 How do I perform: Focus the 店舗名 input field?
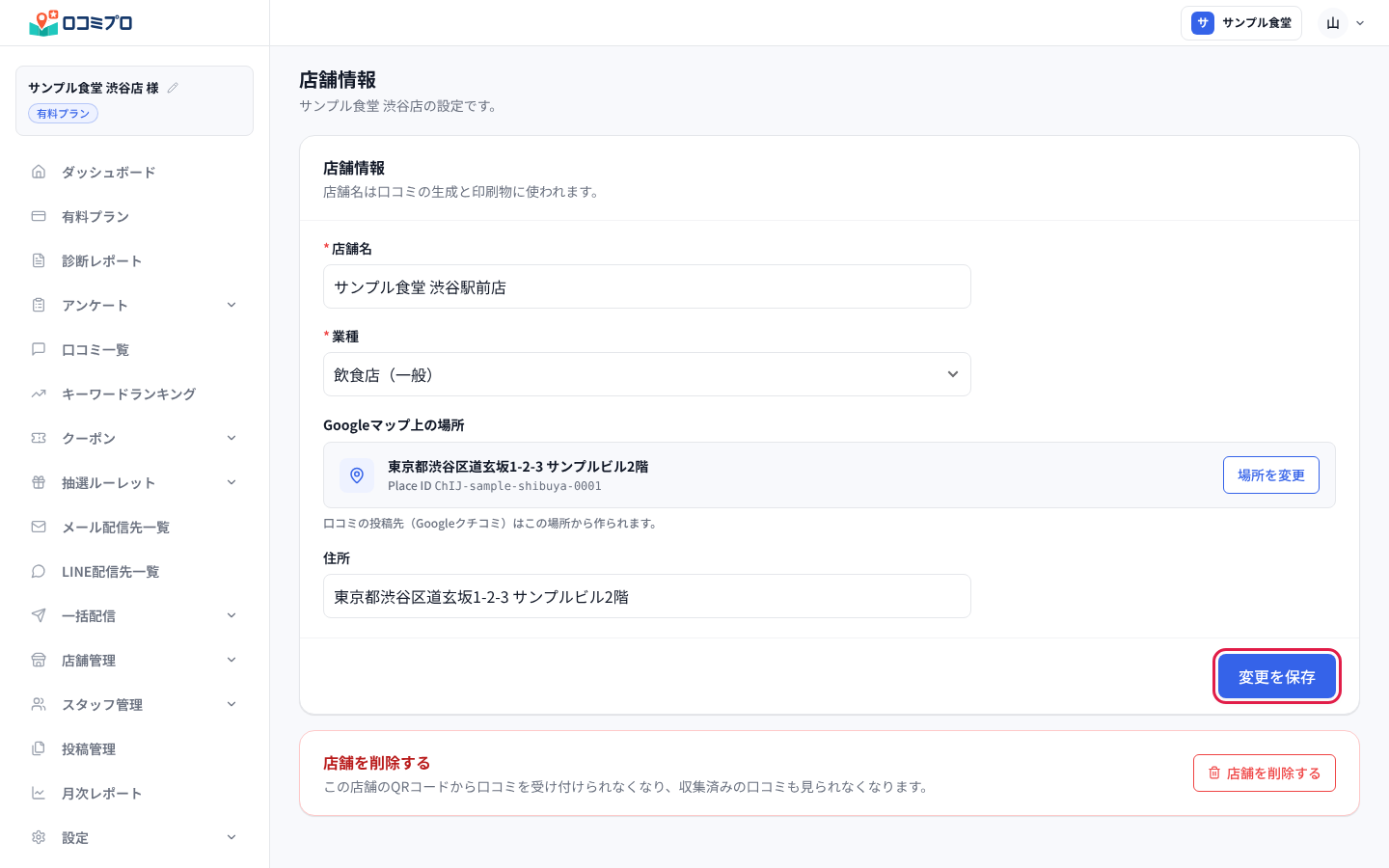[x=647, y=286]
